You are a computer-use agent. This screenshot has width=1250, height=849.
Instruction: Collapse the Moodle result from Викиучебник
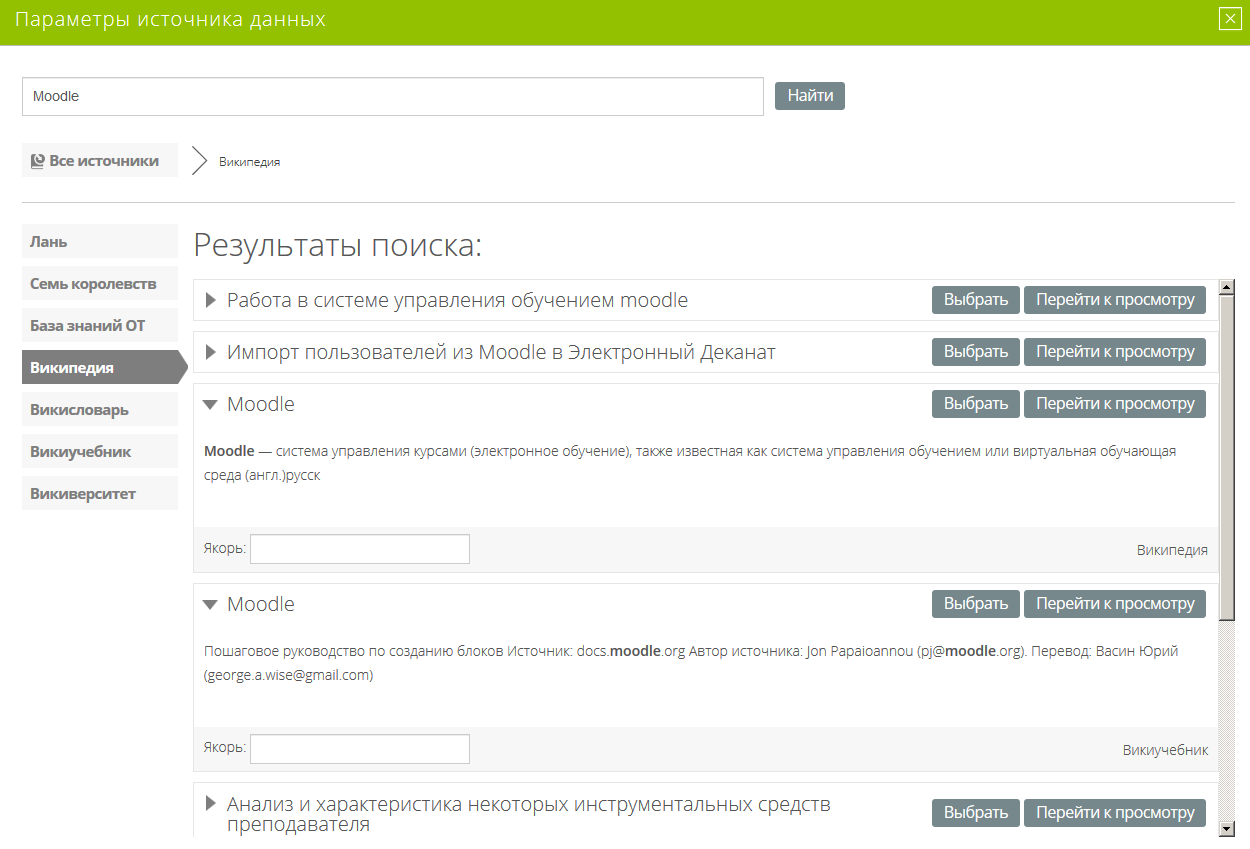pos(210,605)
